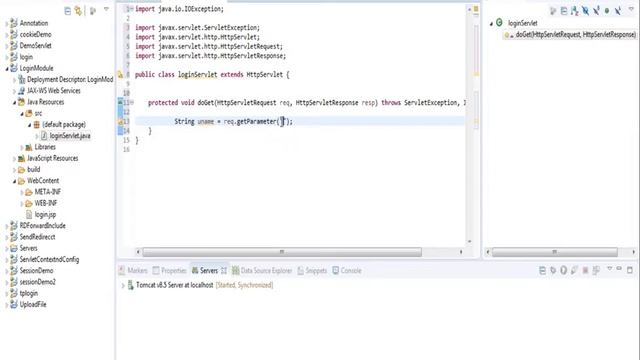Toggle Hide Local Types in Outline
Viewport: 640px width, 360px height.
coord(618,11)
